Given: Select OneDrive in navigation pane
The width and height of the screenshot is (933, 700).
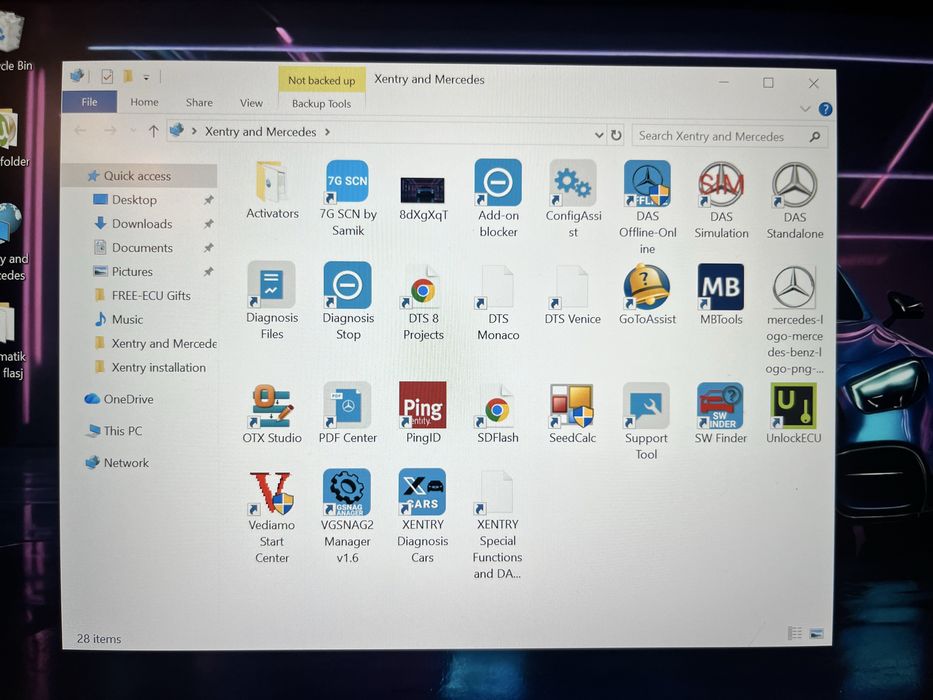Looking at the screenshot, I should 128,399.
